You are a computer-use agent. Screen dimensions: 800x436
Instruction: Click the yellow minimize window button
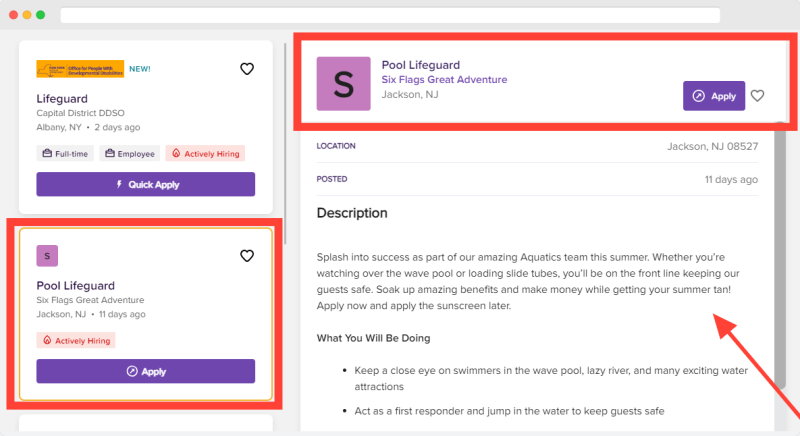click(x=27, y=15)
